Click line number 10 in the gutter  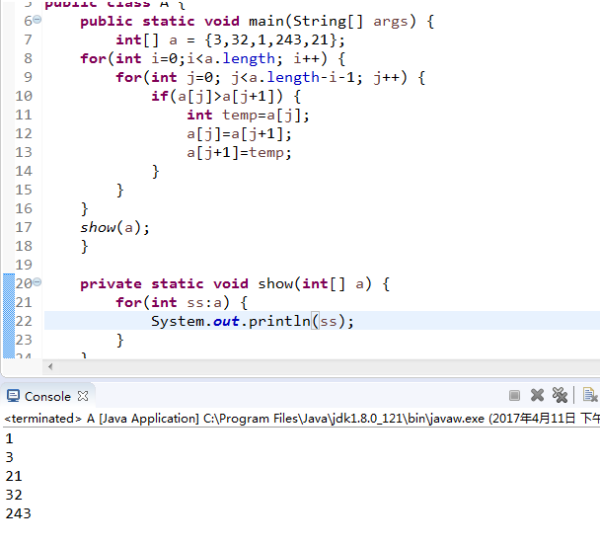pos(24,96)
